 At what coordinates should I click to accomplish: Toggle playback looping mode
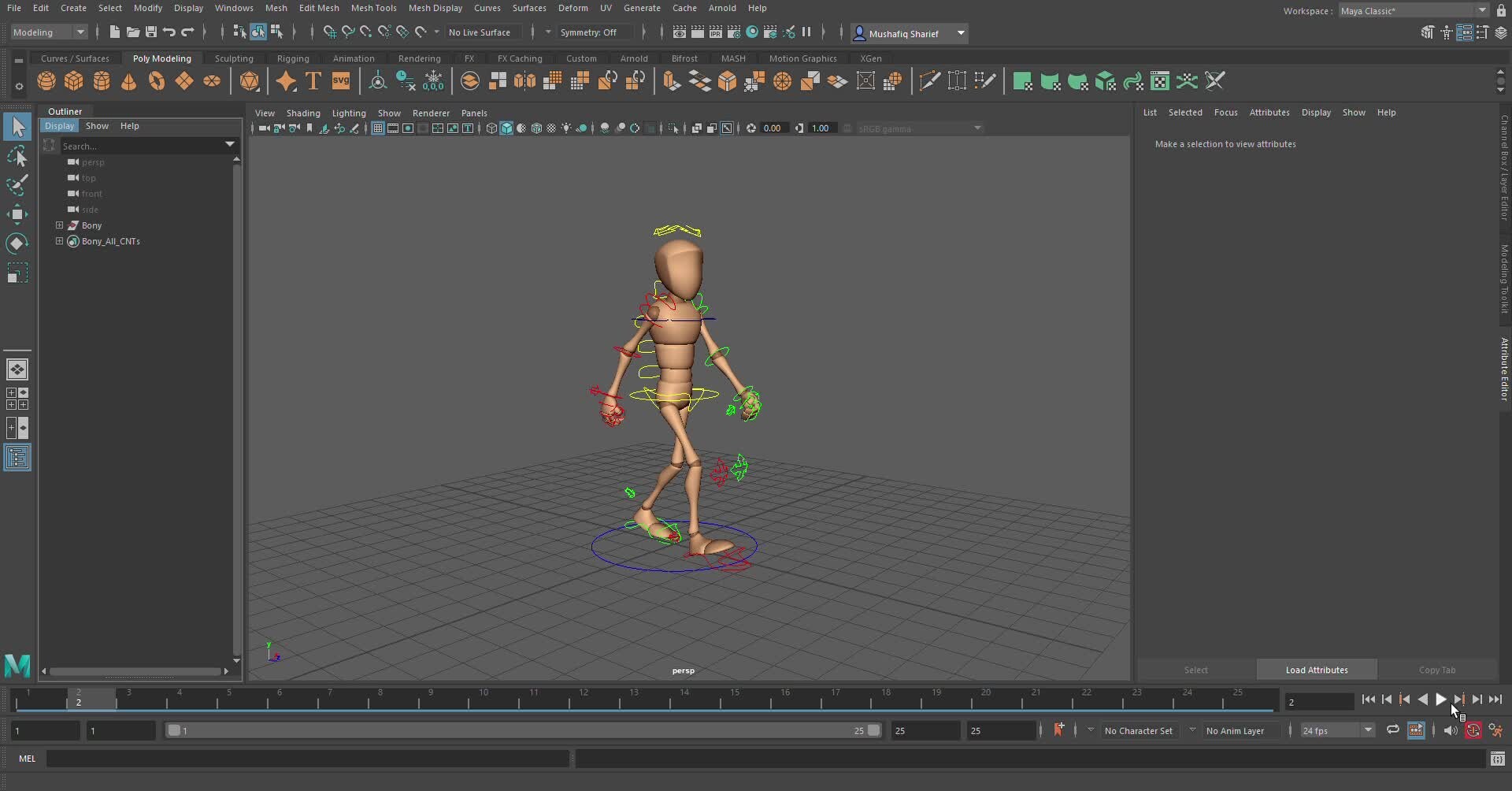point(1392,730)
